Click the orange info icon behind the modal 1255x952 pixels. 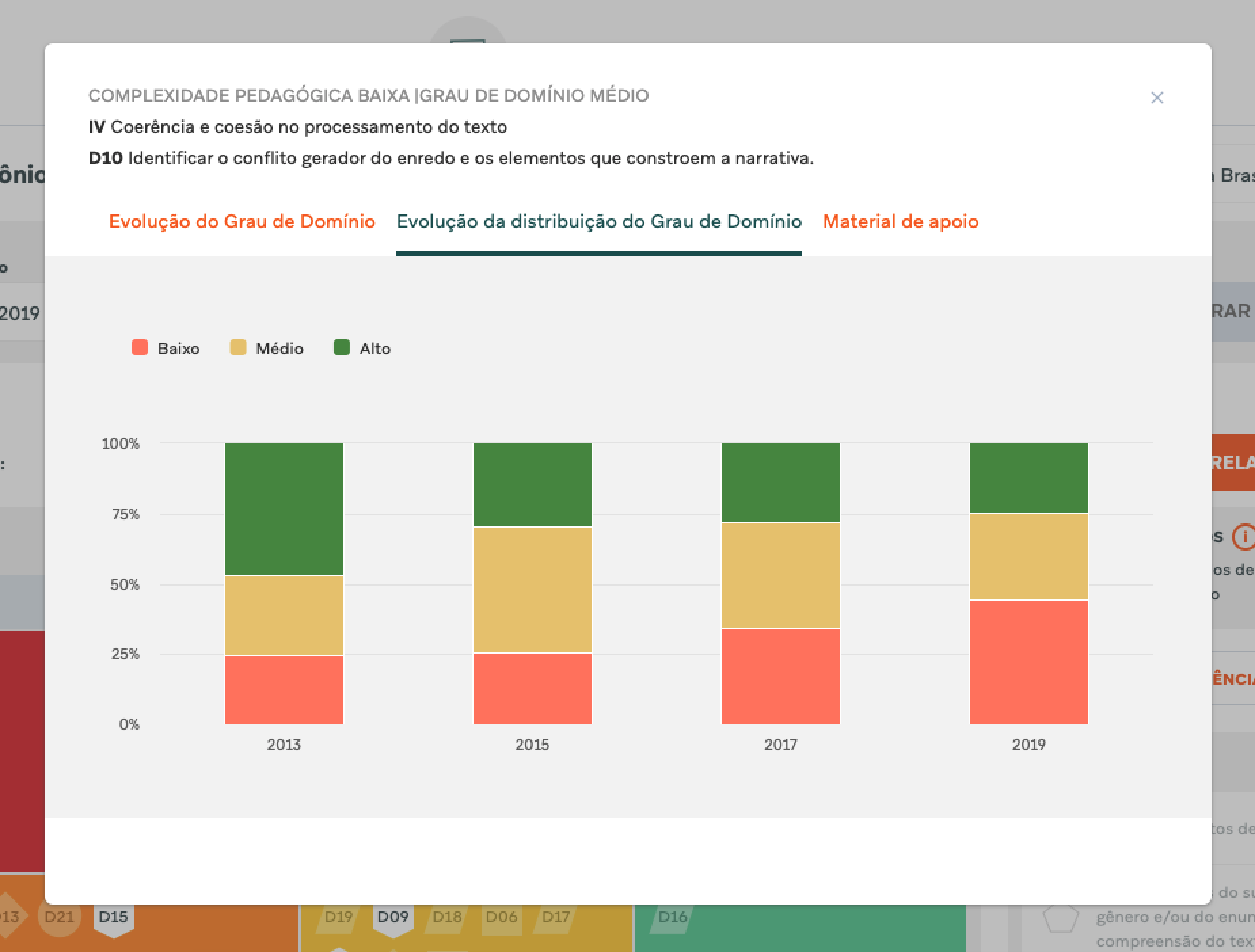[1243, 536]
